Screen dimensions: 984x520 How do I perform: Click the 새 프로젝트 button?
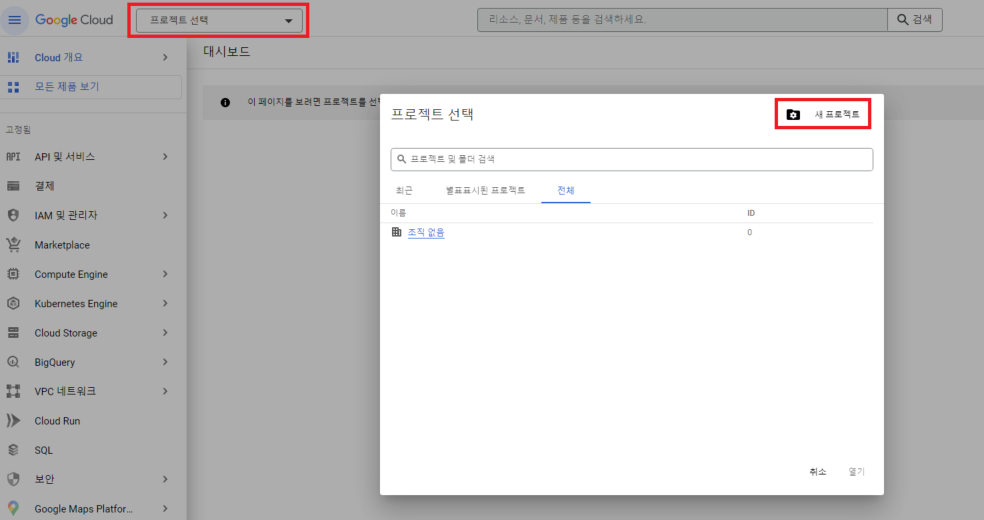[x=823, y=114]
